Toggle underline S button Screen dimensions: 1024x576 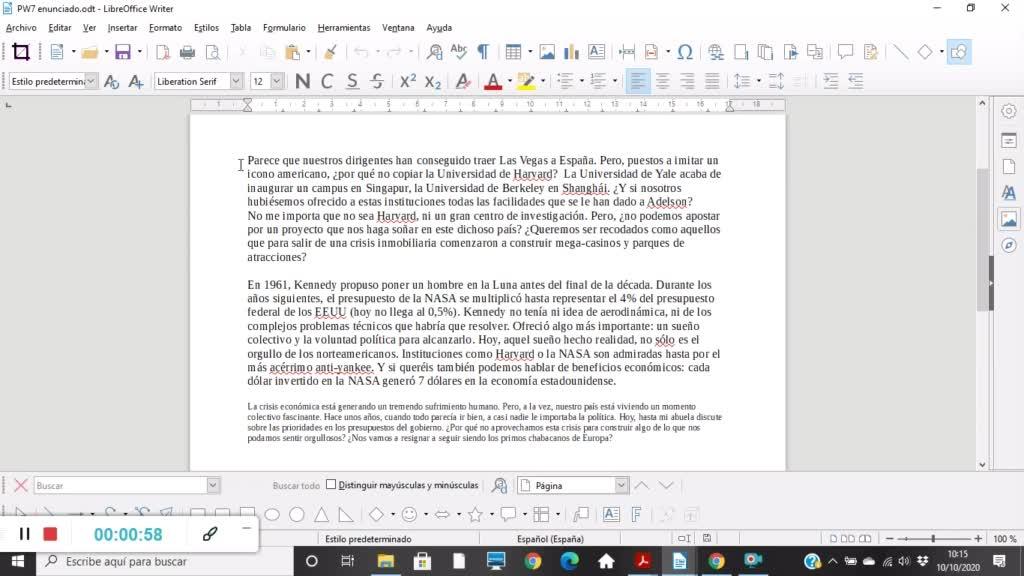click(x=352, y=81)
